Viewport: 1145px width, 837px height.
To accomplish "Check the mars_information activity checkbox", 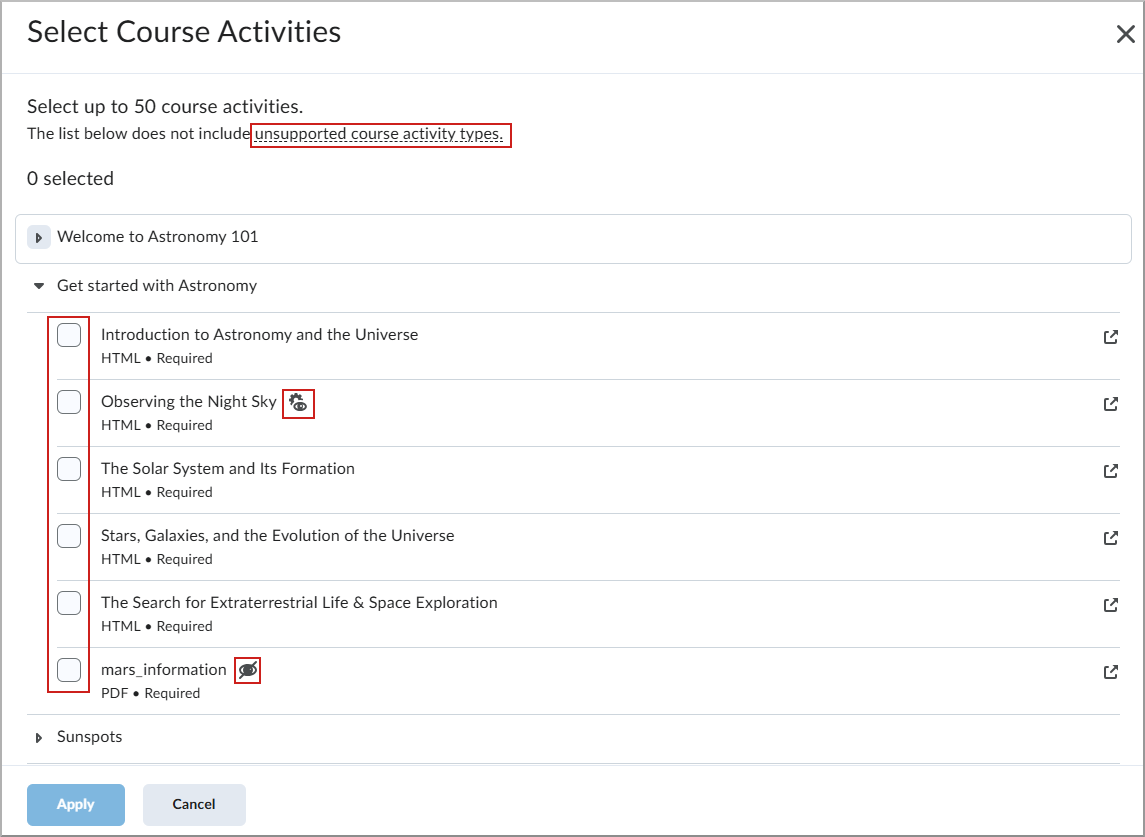I will pyautogui.click(x=69, y=670).
